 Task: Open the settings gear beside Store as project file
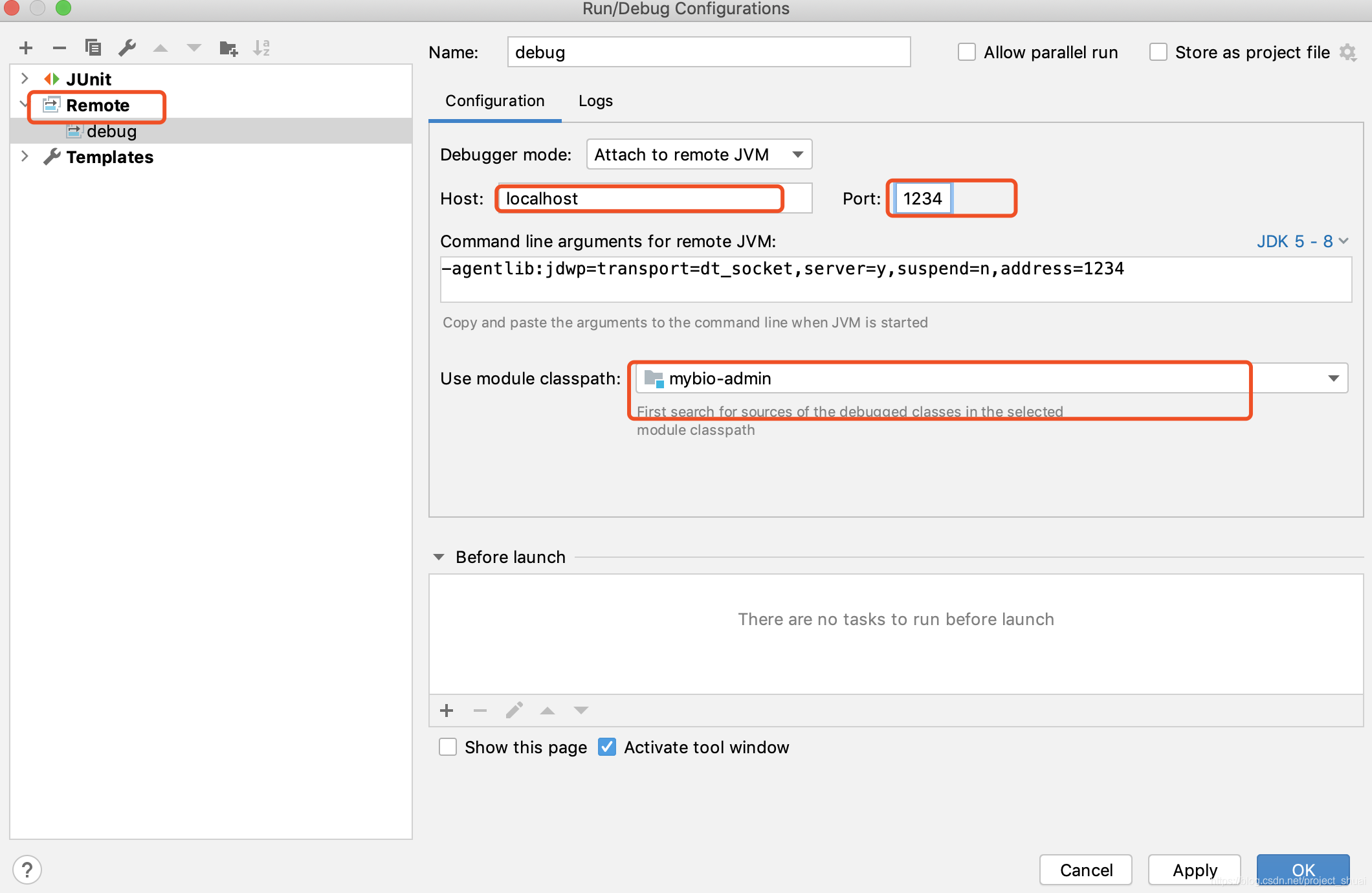1349,52
